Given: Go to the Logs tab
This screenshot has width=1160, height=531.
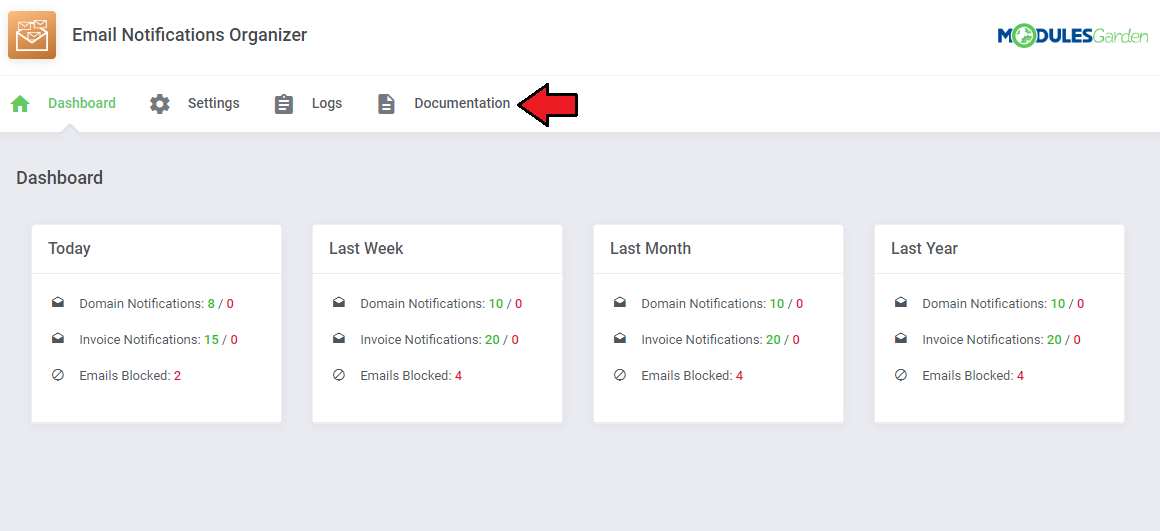Looking at the screenshot, I should tap(326, 104).
